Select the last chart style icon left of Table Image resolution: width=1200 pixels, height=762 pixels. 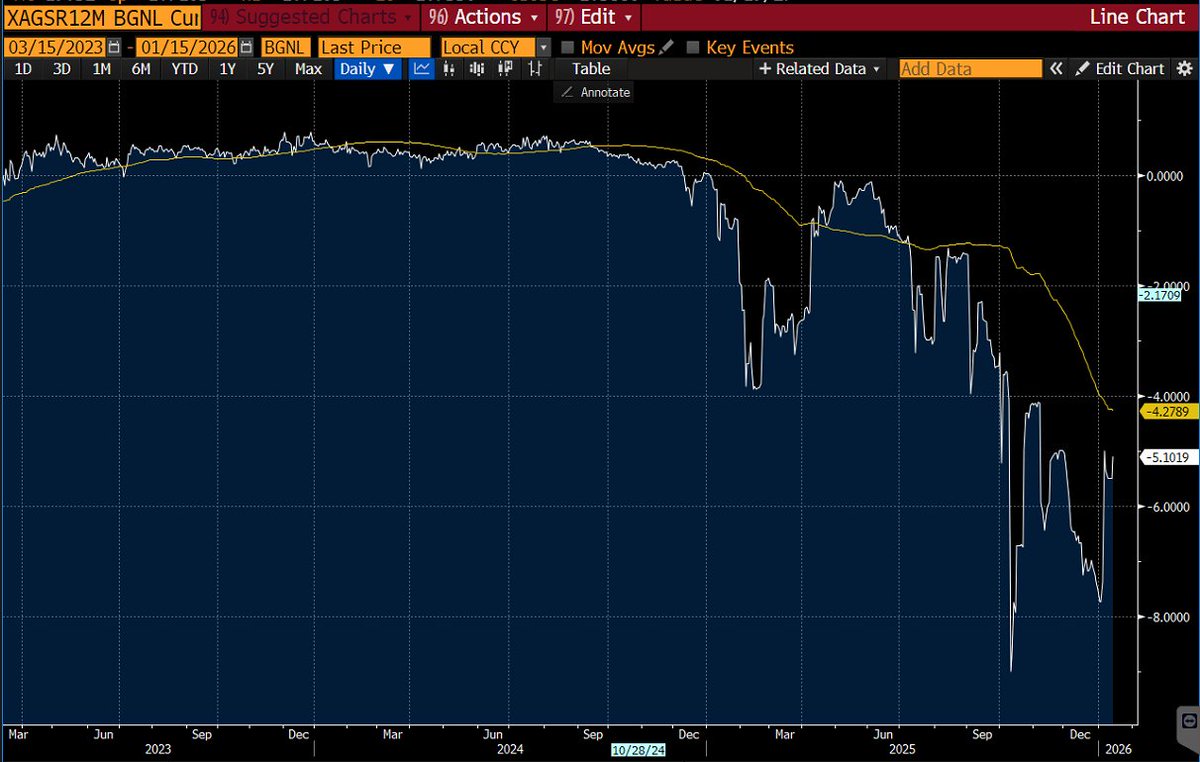point(536,69)
